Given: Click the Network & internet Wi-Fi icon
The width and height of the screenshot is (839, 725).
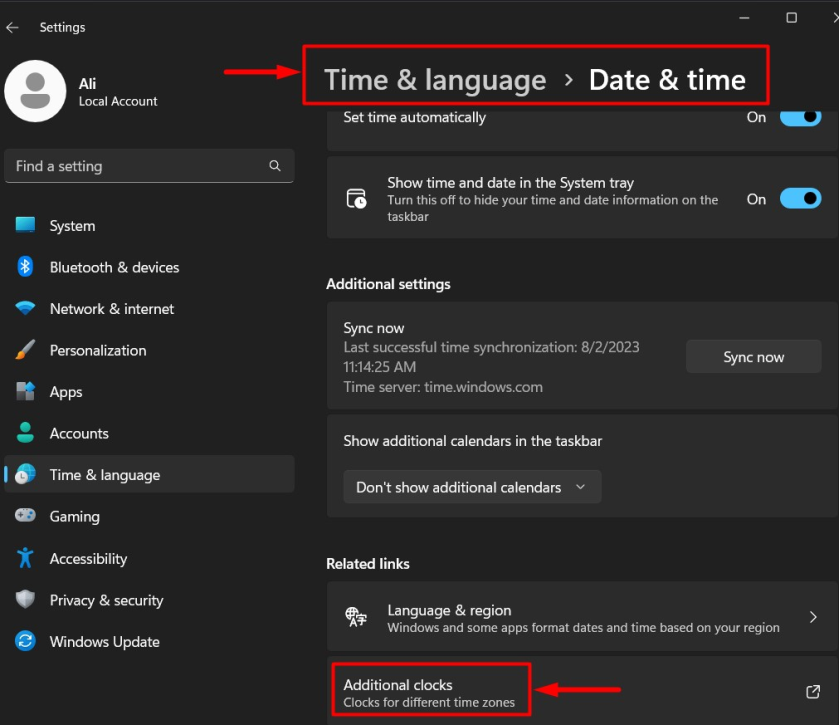Looking at the screenshot, I should tap(25, 309).
